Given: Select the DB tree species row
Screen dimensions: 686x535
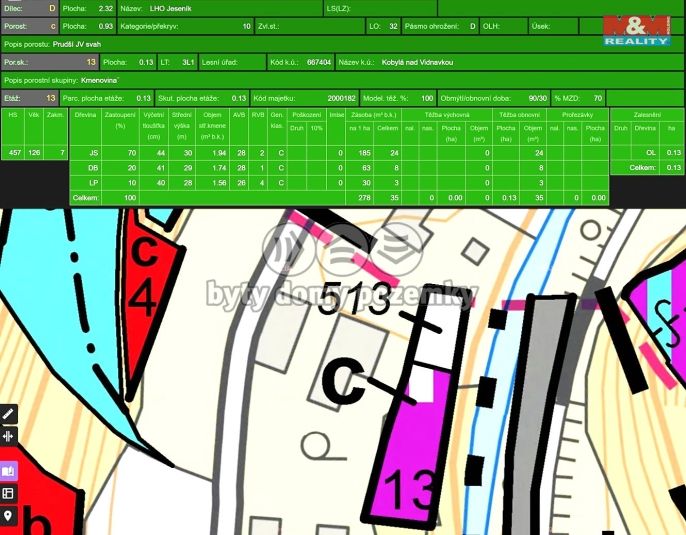Looking at the screenshot, I should (93, 168).
